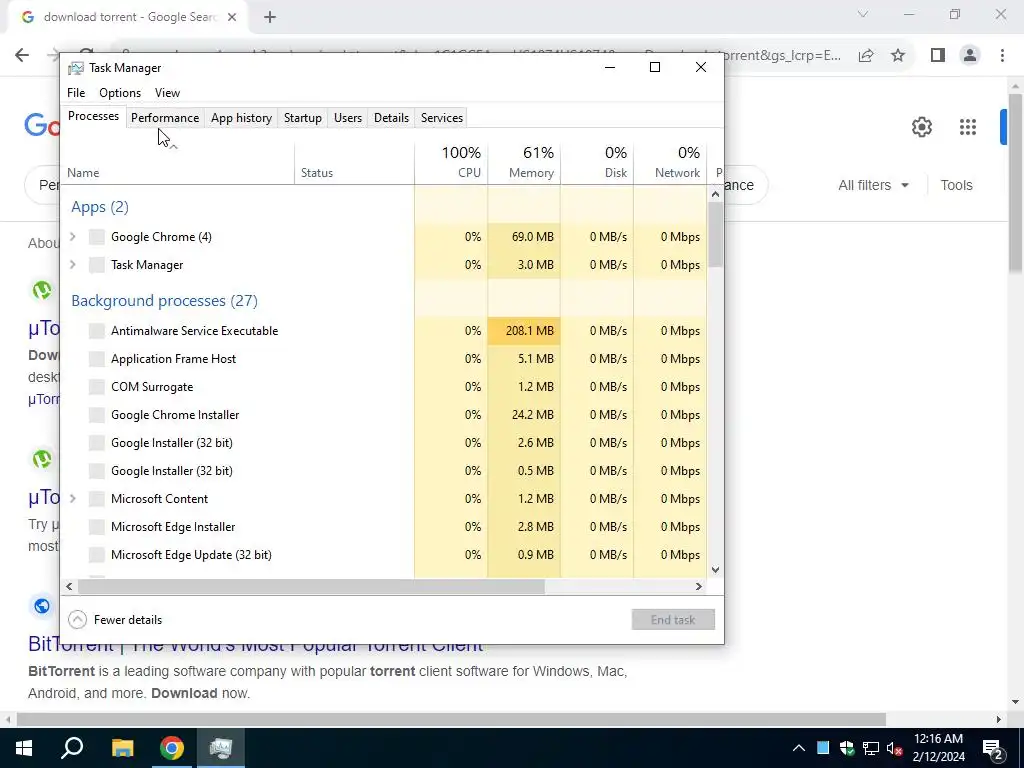Sort processes by Disk column
1024x768 pixels.
(x=597, y=162)
